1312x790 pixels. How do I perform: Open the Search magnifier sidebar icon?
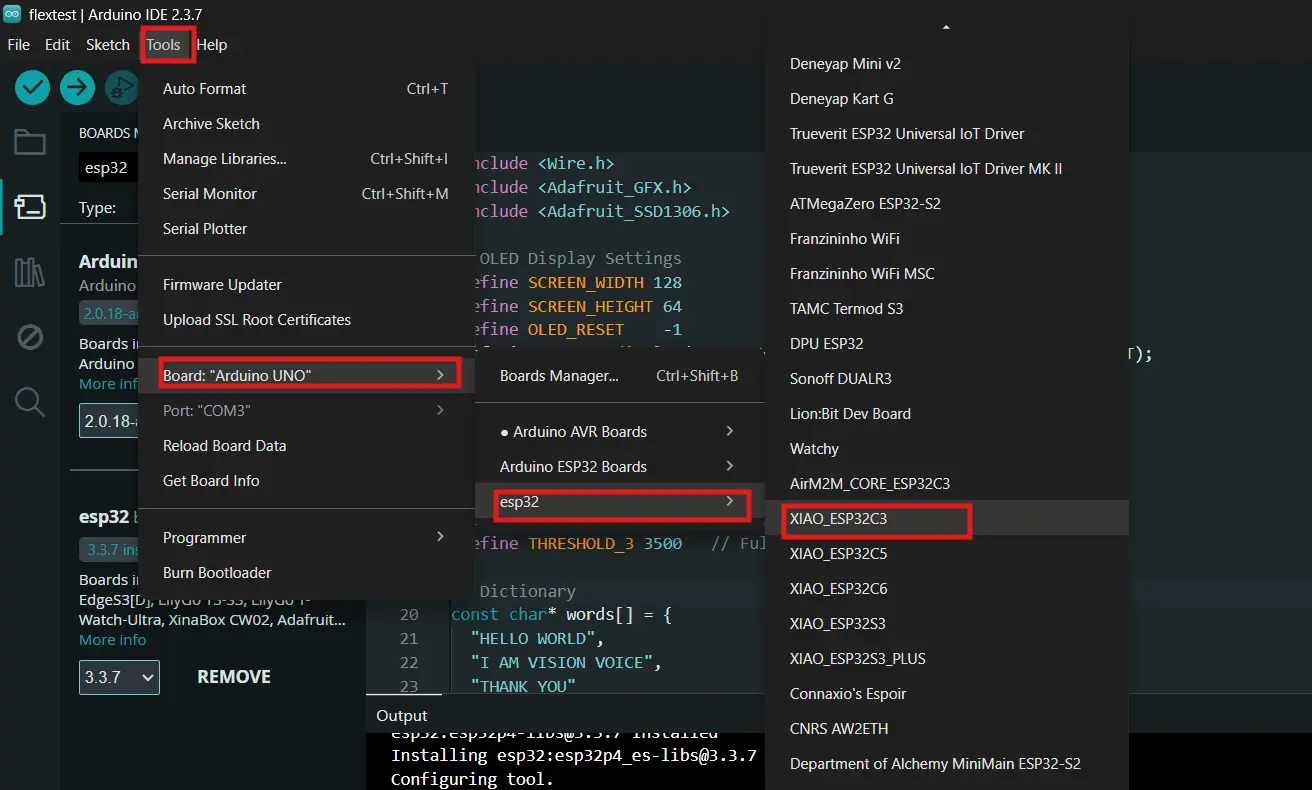(x=30, y=402)
